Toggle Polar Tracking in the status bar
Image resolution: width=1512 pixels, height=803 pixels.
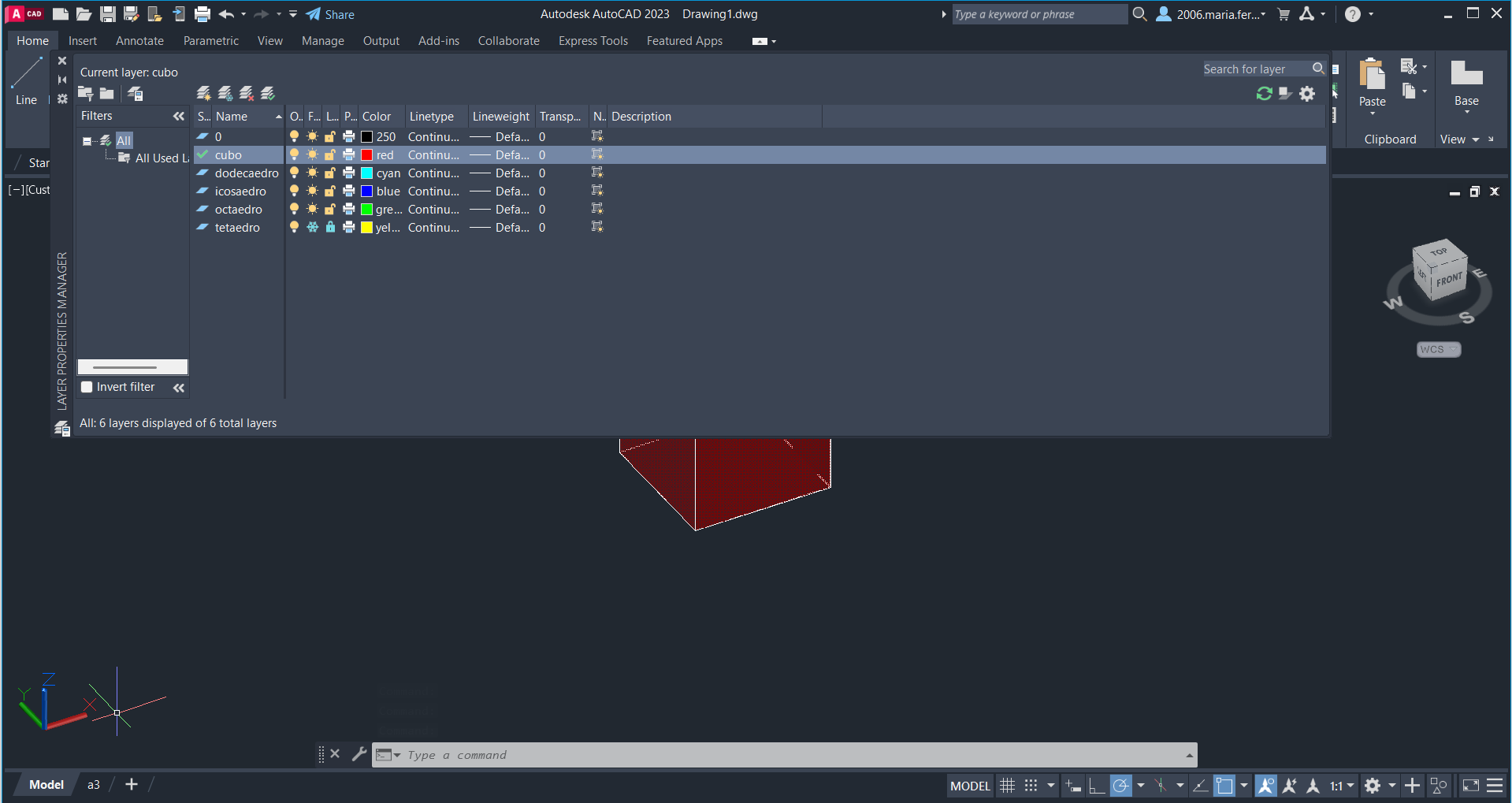pyautogui.click(x=1120, y=785)
